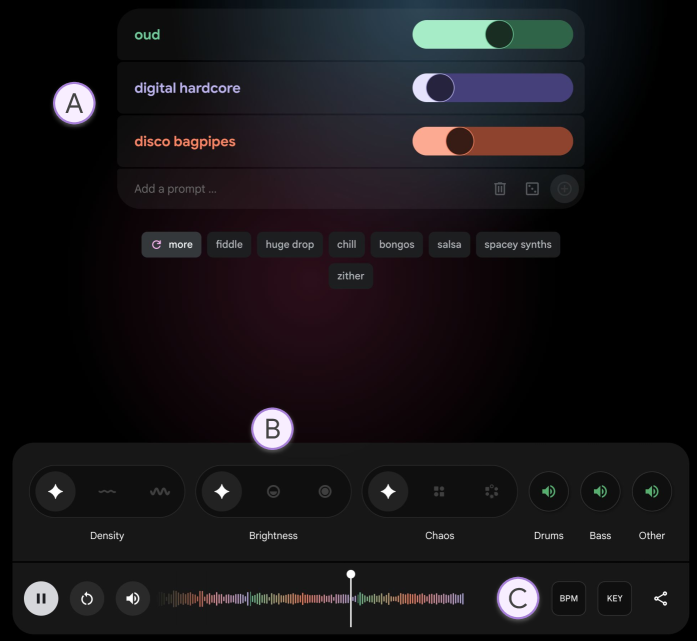Screen dimensions: 697x641
Task: Select Density auto sparkle option
Action: coord(56,492)
